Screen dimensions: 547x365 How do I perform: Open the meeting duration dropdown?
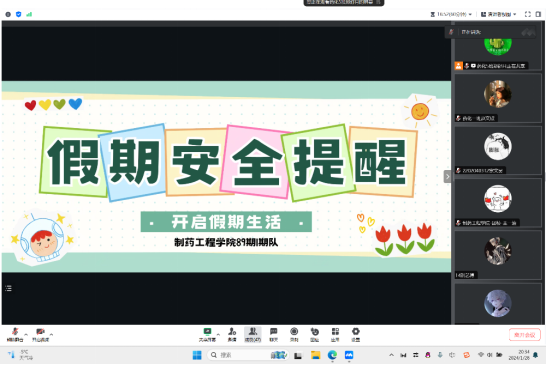pos(451,14)
